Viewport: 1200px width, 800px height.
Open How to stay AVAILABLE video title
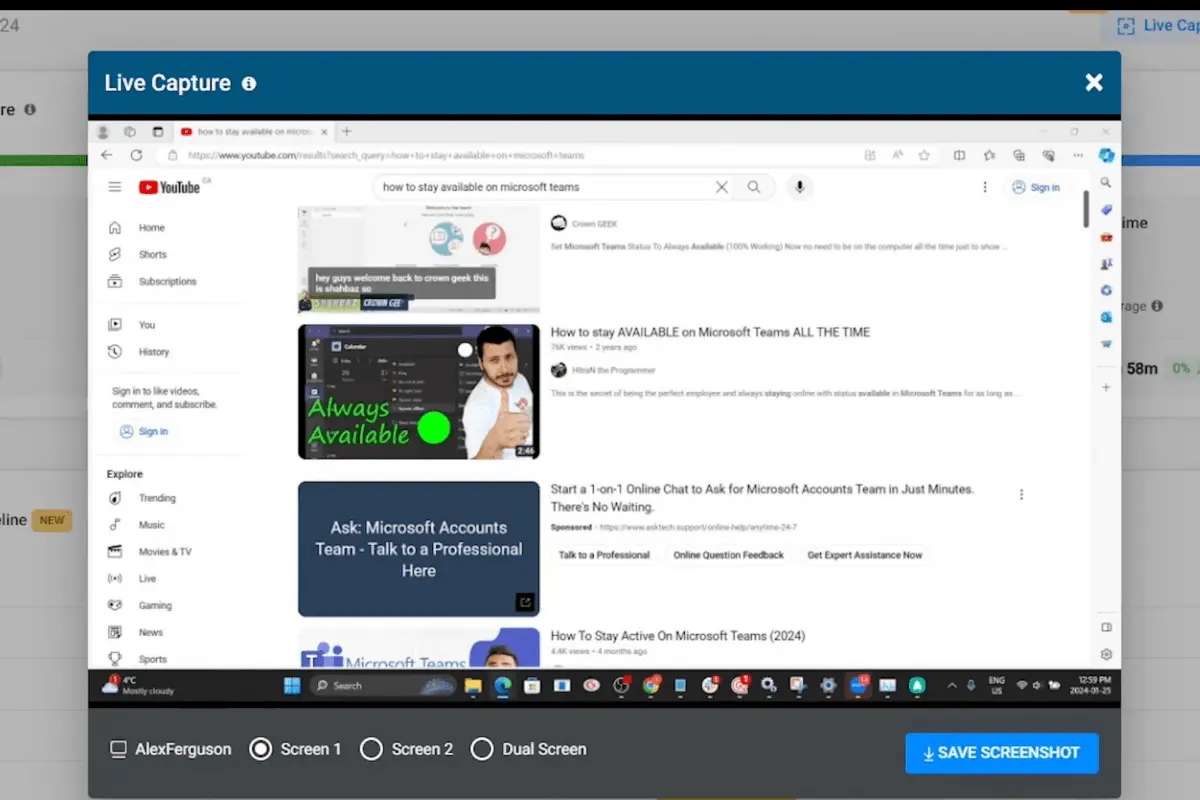pos(710,332)
